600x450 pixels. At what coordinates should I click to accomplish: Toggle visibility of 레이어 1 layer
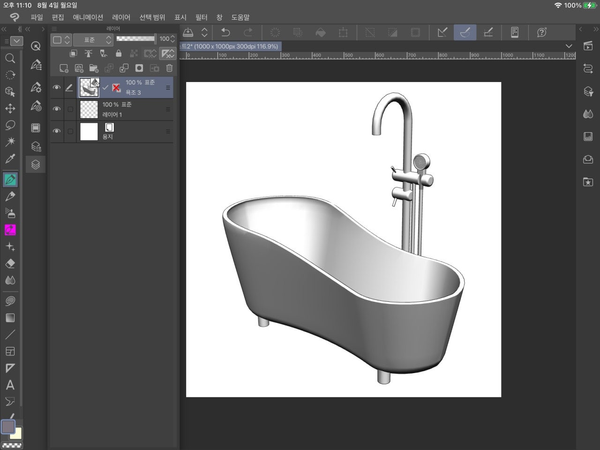56,110
